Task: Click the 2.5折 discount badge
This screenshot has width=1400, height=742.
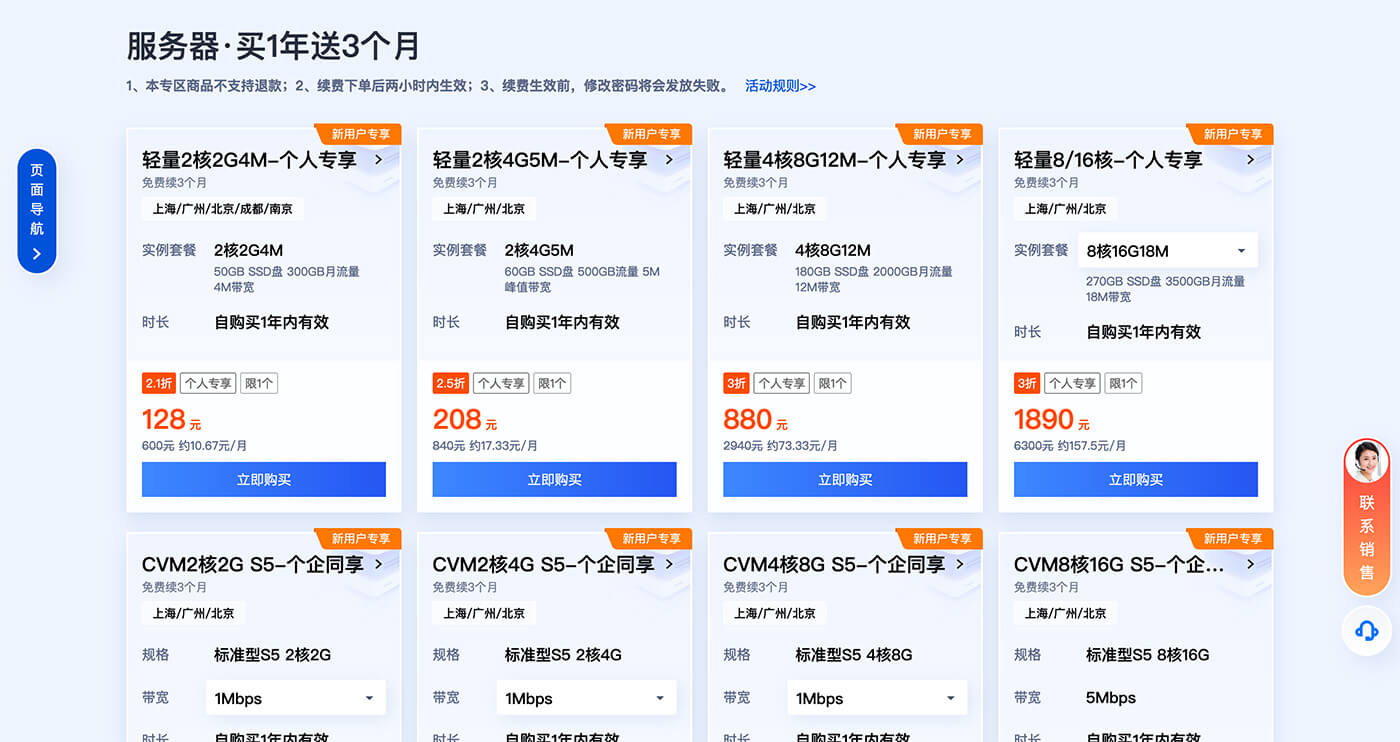Action: (x=450, y=383)
